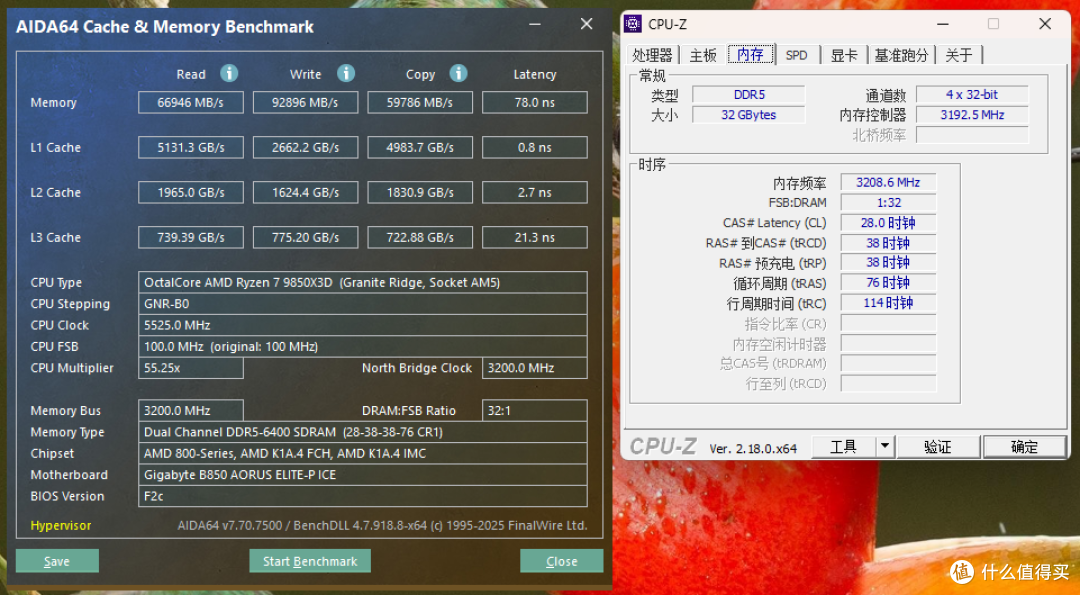Click the Save button in AIDA64
Image resolution: width=1080 pixels, height=595 pixels.
point(57,561)
